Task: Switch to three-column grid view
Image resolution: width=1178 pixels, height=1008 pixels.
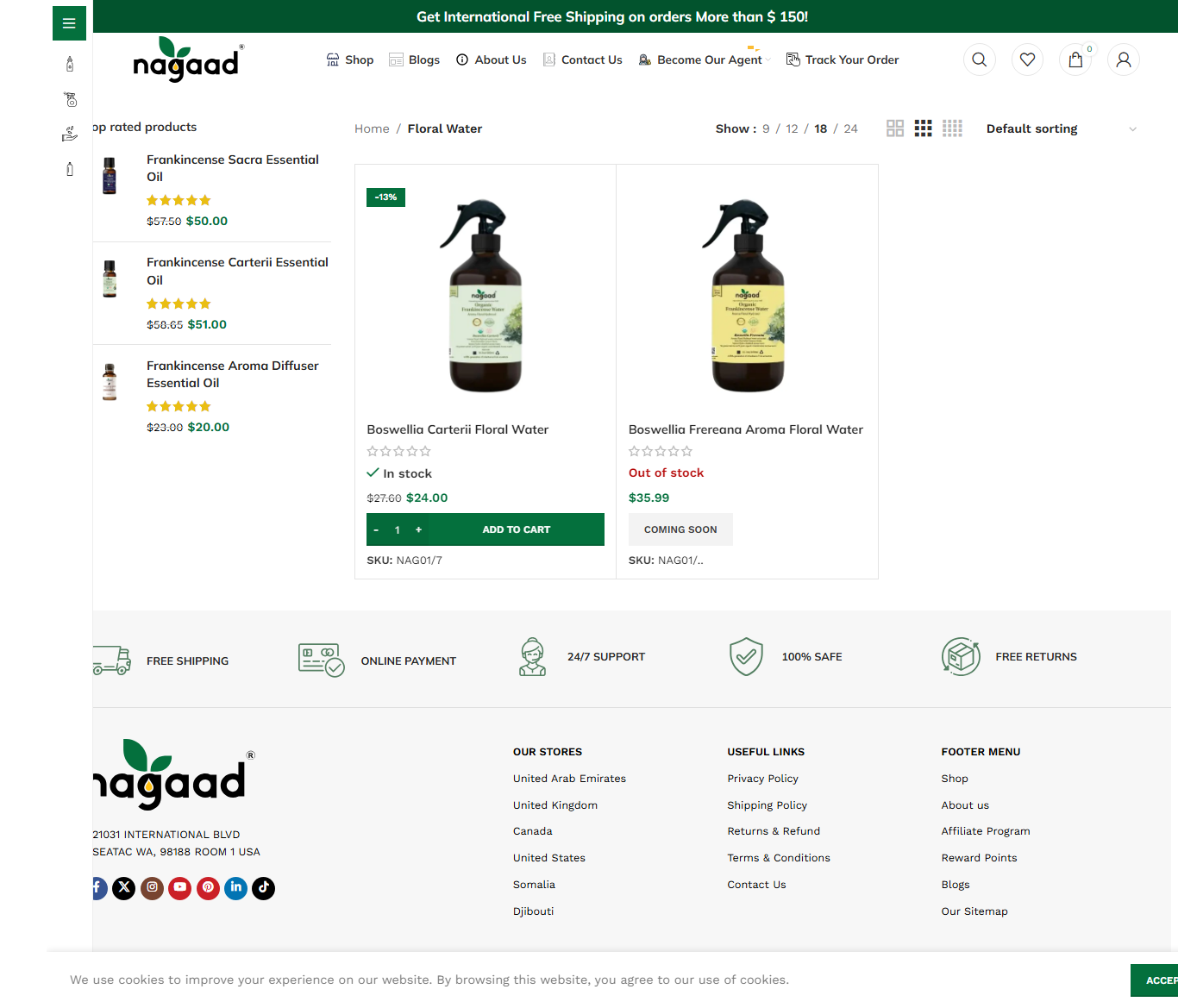Action: (x=924, y=128)
